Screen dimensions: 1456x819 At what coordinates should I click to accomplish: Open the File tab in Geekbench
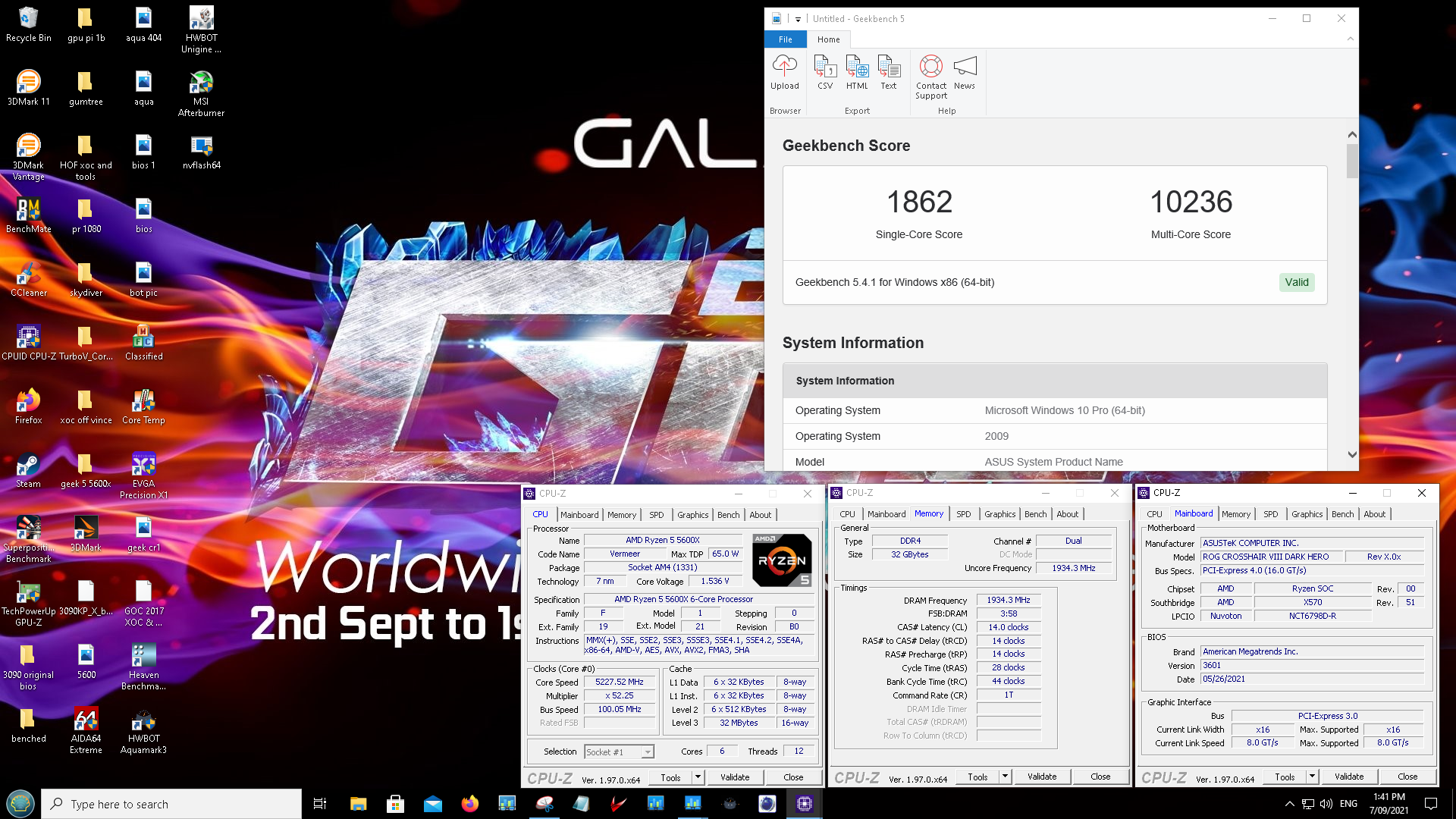pyautogui.click(x=786, y=39)
